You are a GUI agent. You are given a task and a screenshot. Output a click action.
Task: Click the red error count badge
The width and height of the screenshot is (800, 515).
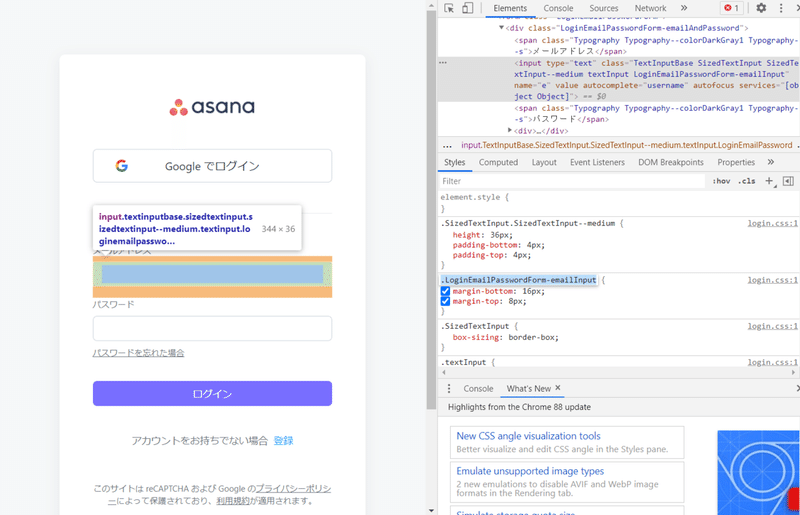(x=731, y=8)
